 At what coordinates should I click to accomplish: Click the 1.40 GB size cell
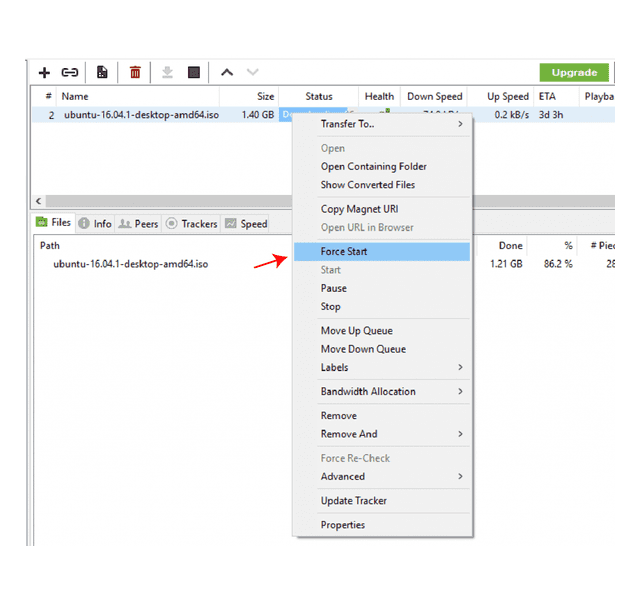[258, 115]
